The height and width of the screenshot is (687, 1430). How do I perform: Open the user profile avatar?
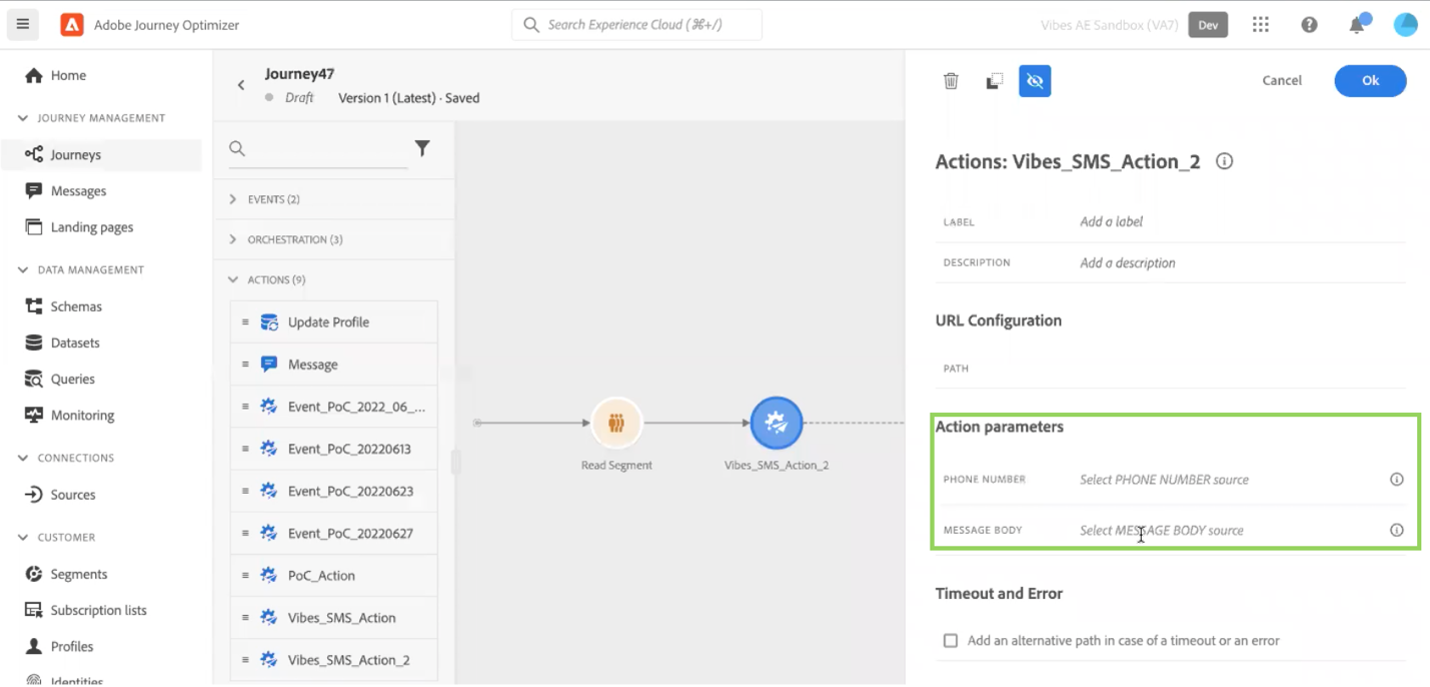click(1406, 25)
